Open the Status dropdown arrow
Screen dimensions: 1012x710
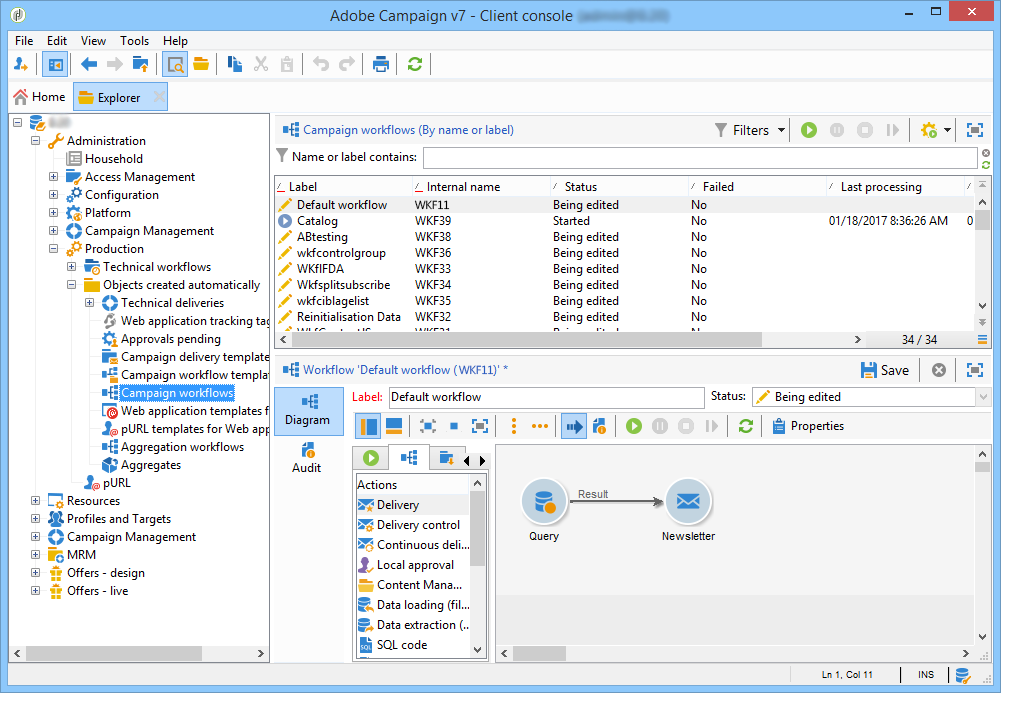983,398
